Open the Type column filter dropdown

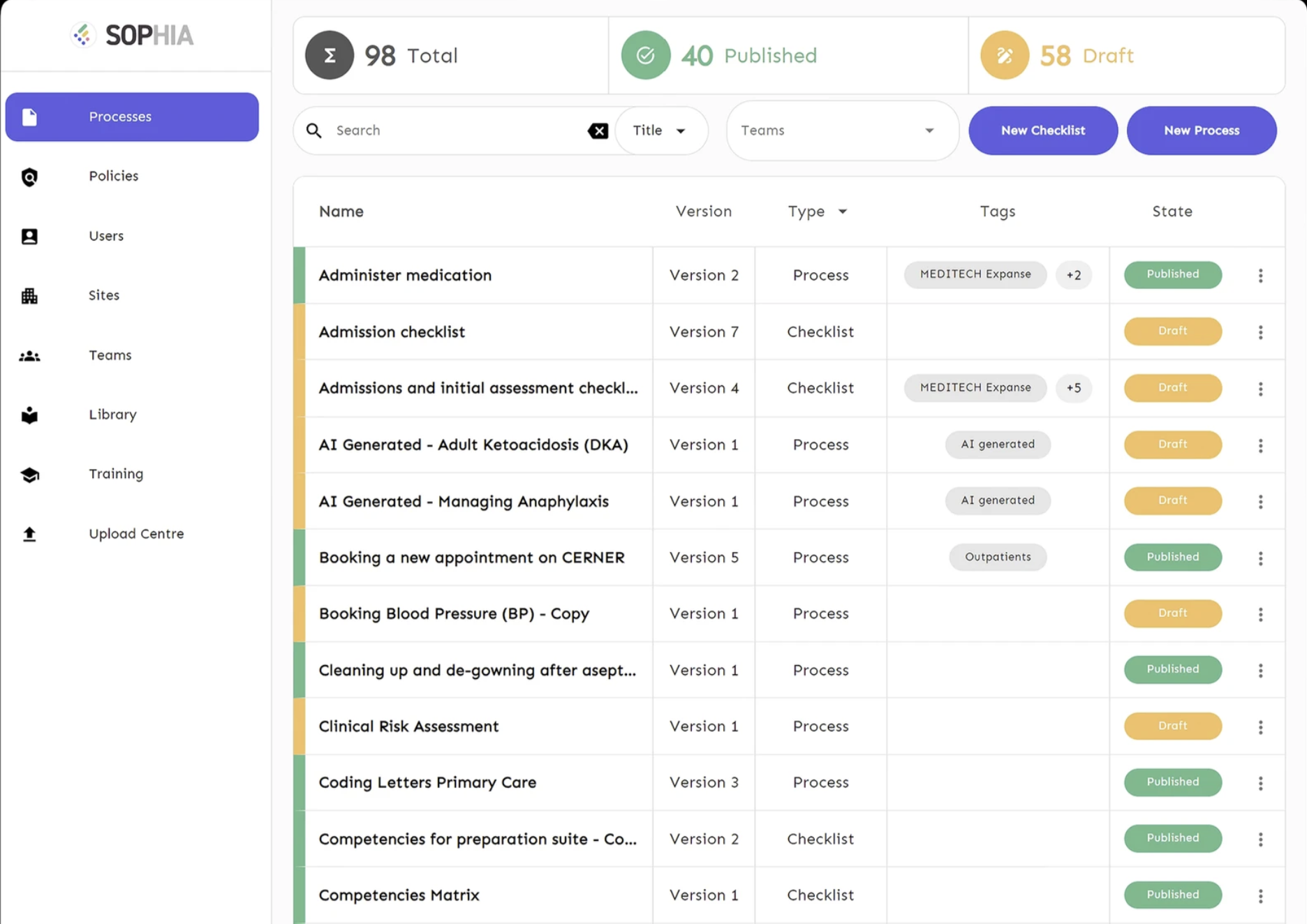pos(843,211)
